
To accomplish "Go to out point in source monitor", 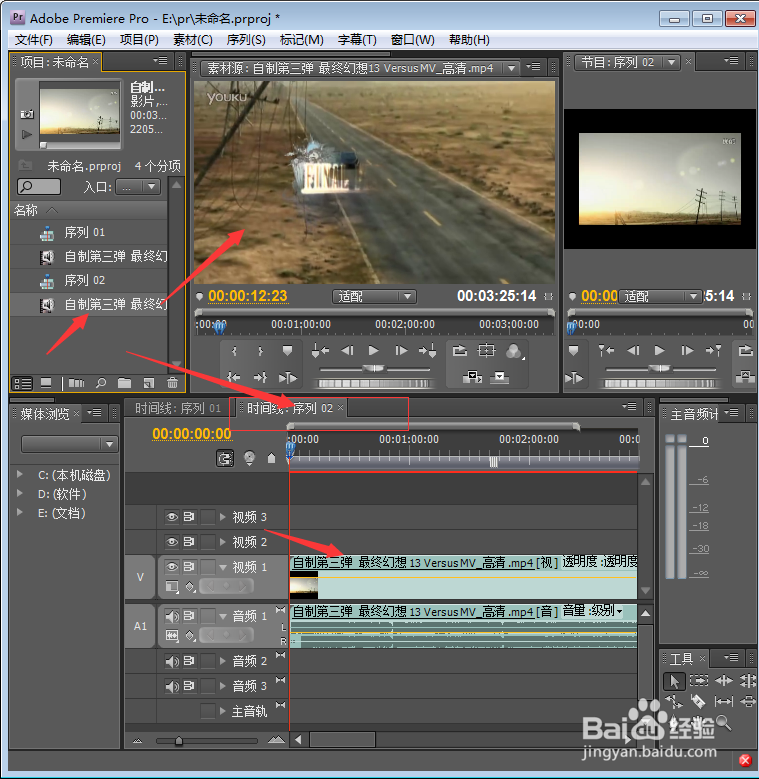I will (260, 378).
